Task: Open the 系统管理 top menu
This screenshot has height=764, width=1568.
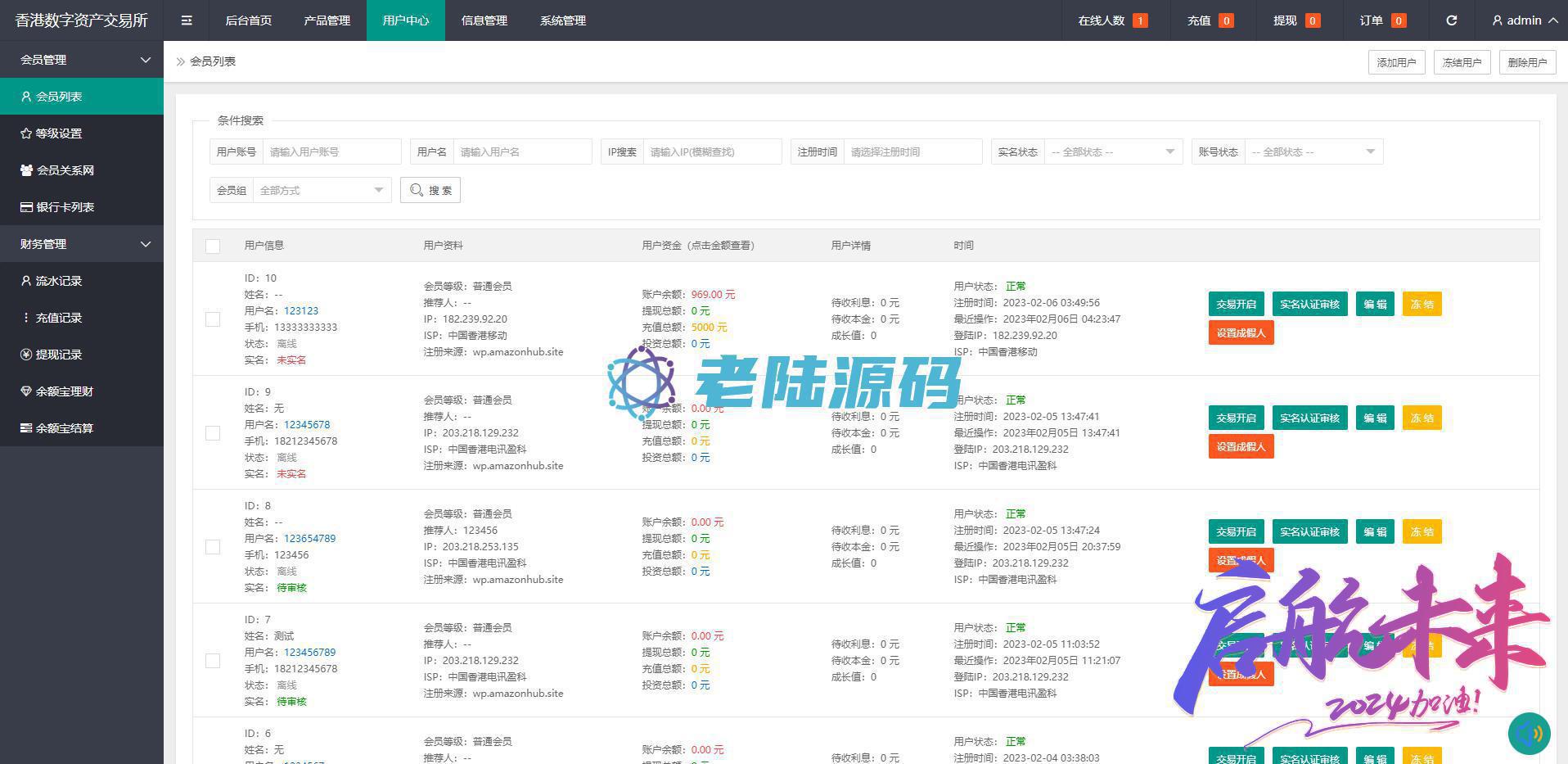Action: tap(563, 20)
